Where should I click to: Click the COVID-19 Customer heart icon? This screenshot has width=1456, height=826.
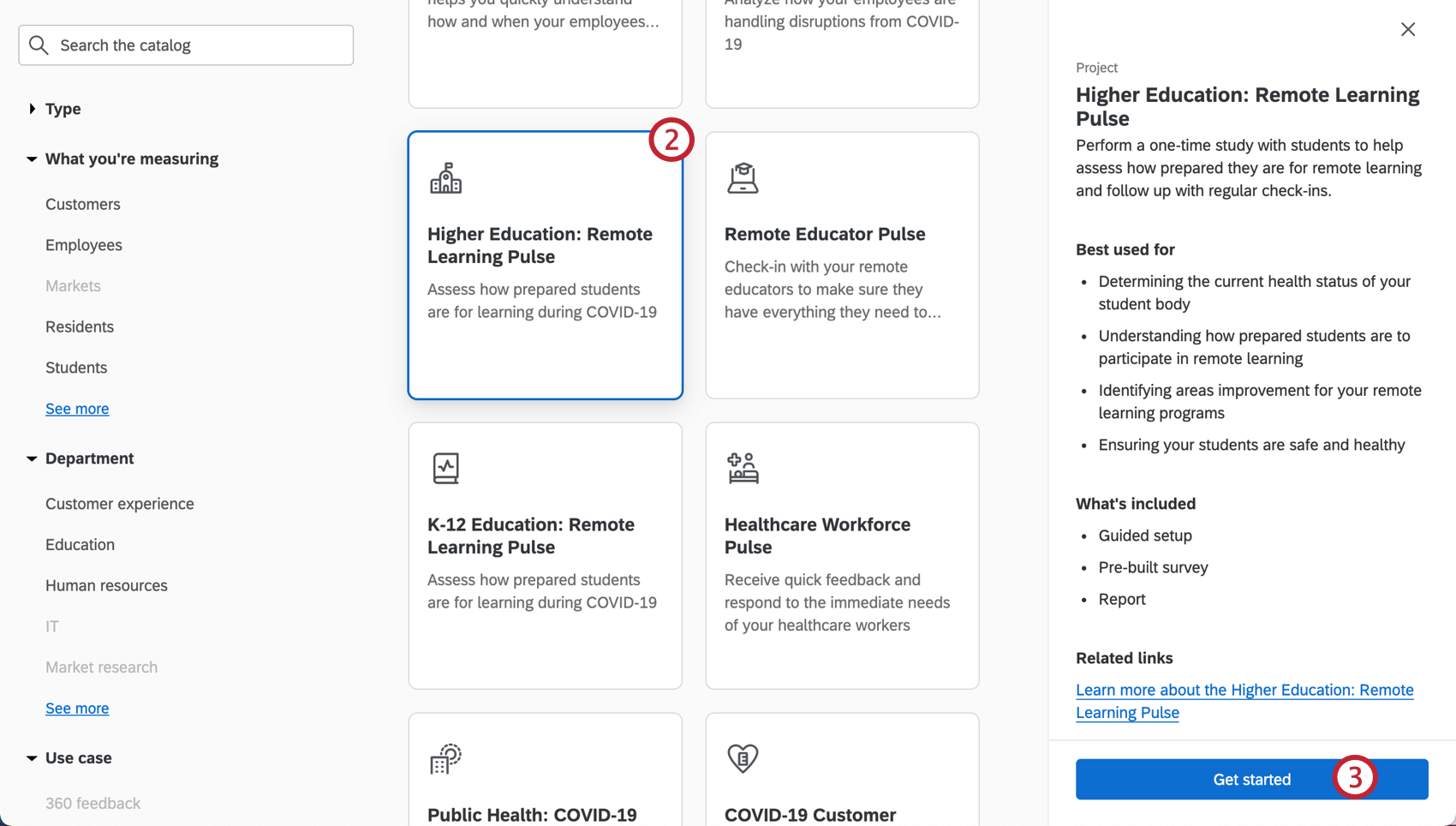click(743, 758)
